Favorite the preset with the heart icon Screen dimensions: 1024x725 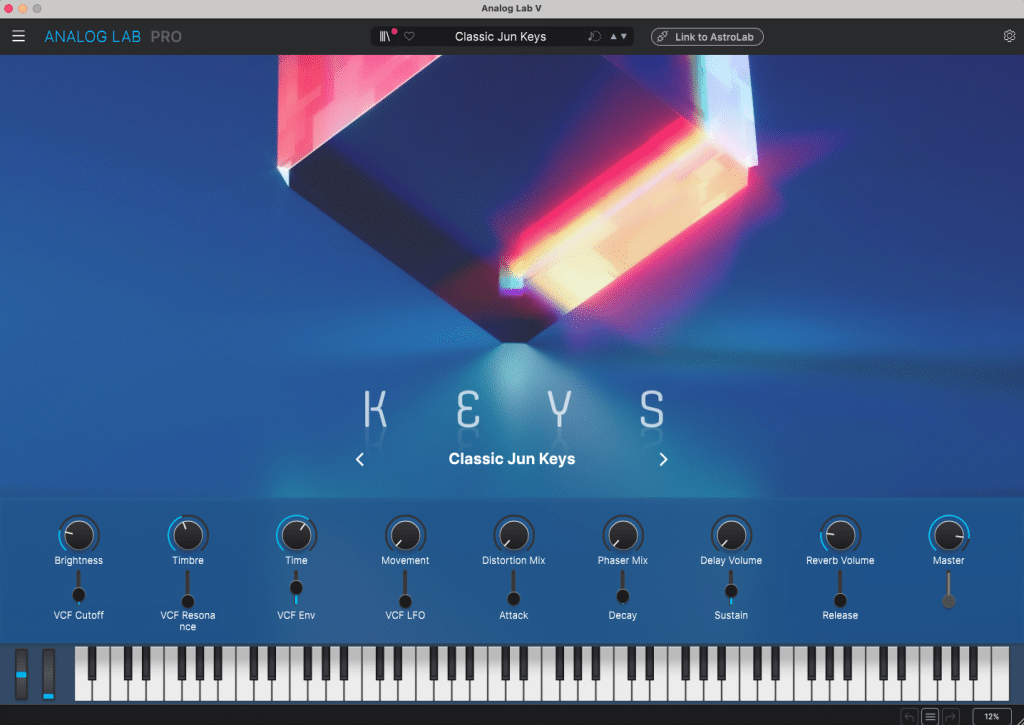click(409, 36)
